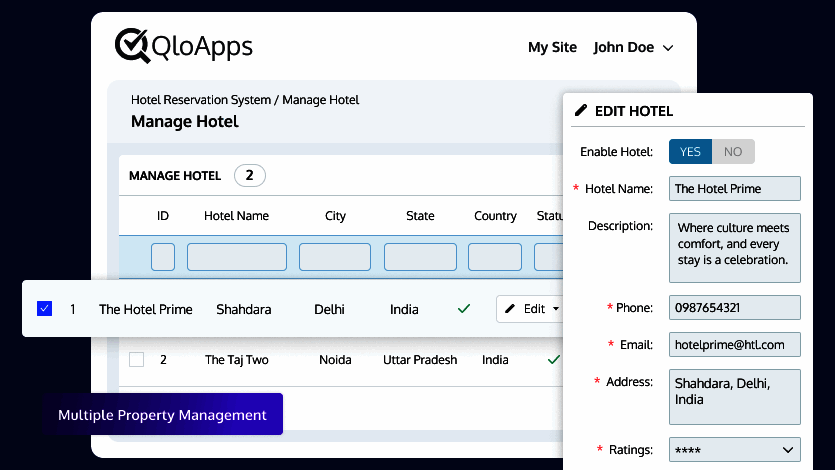Sort by the Hotel Name column header
Image resolution: width=835 pixels, height=470 pixels.
click(x=236, y=216)
